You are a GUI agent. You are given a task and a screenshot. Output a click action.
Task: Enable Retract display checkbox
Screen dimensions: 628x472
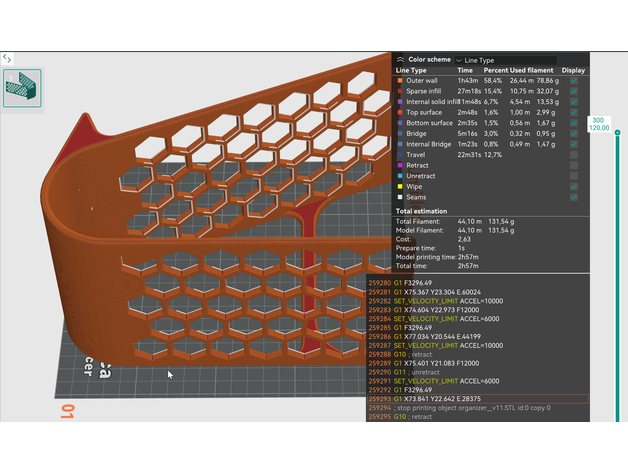[x=573, y=164]
